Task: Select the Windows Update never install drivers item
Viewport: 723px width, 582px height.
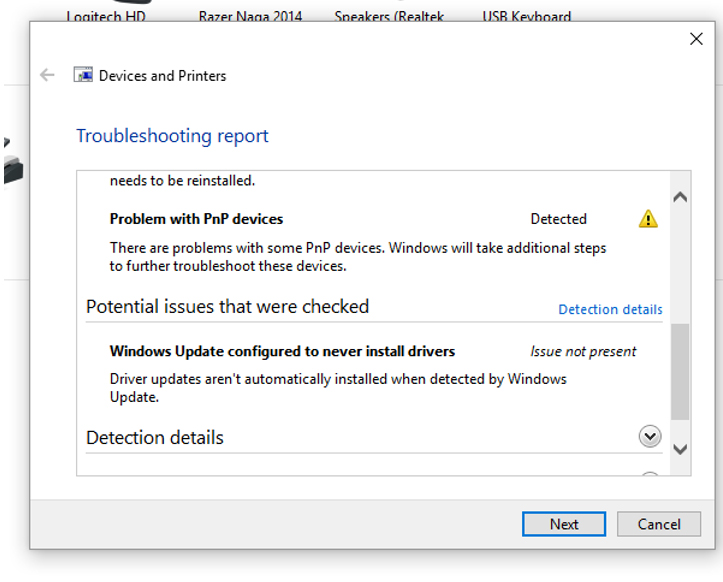Action: tap(282, 351)
